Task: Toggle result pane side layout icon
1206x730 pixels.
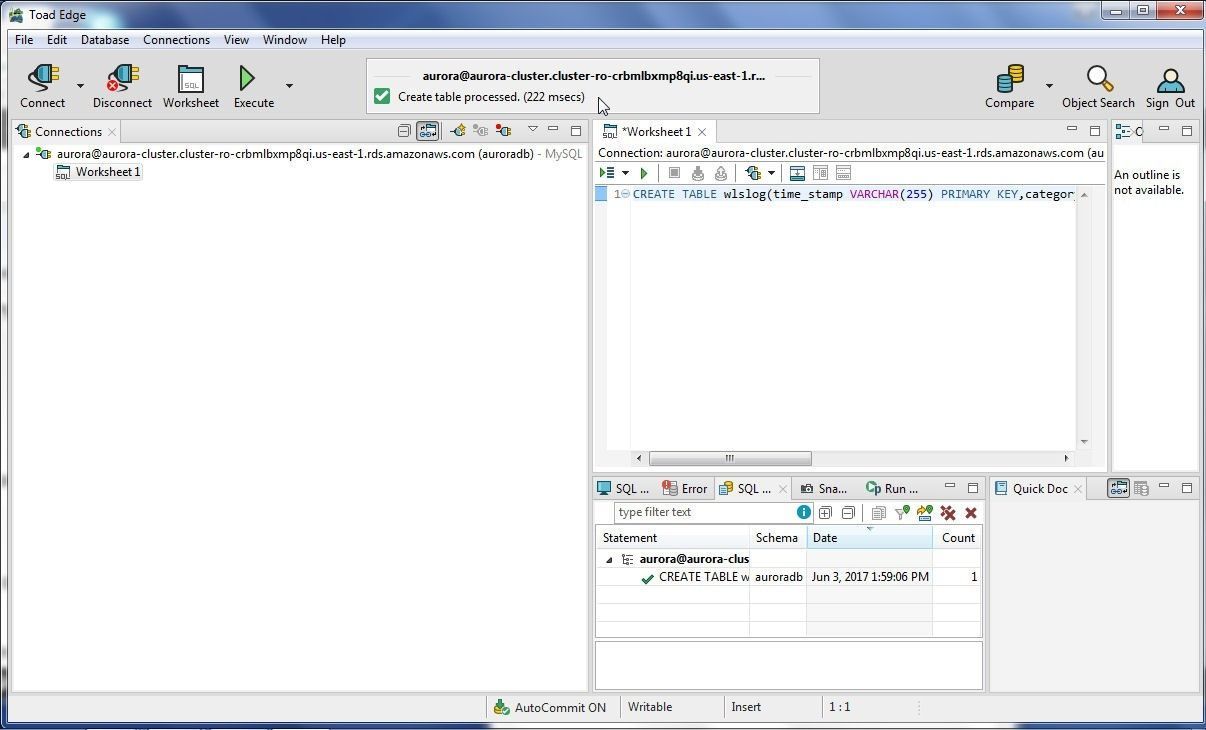Action: pos(820,173)
